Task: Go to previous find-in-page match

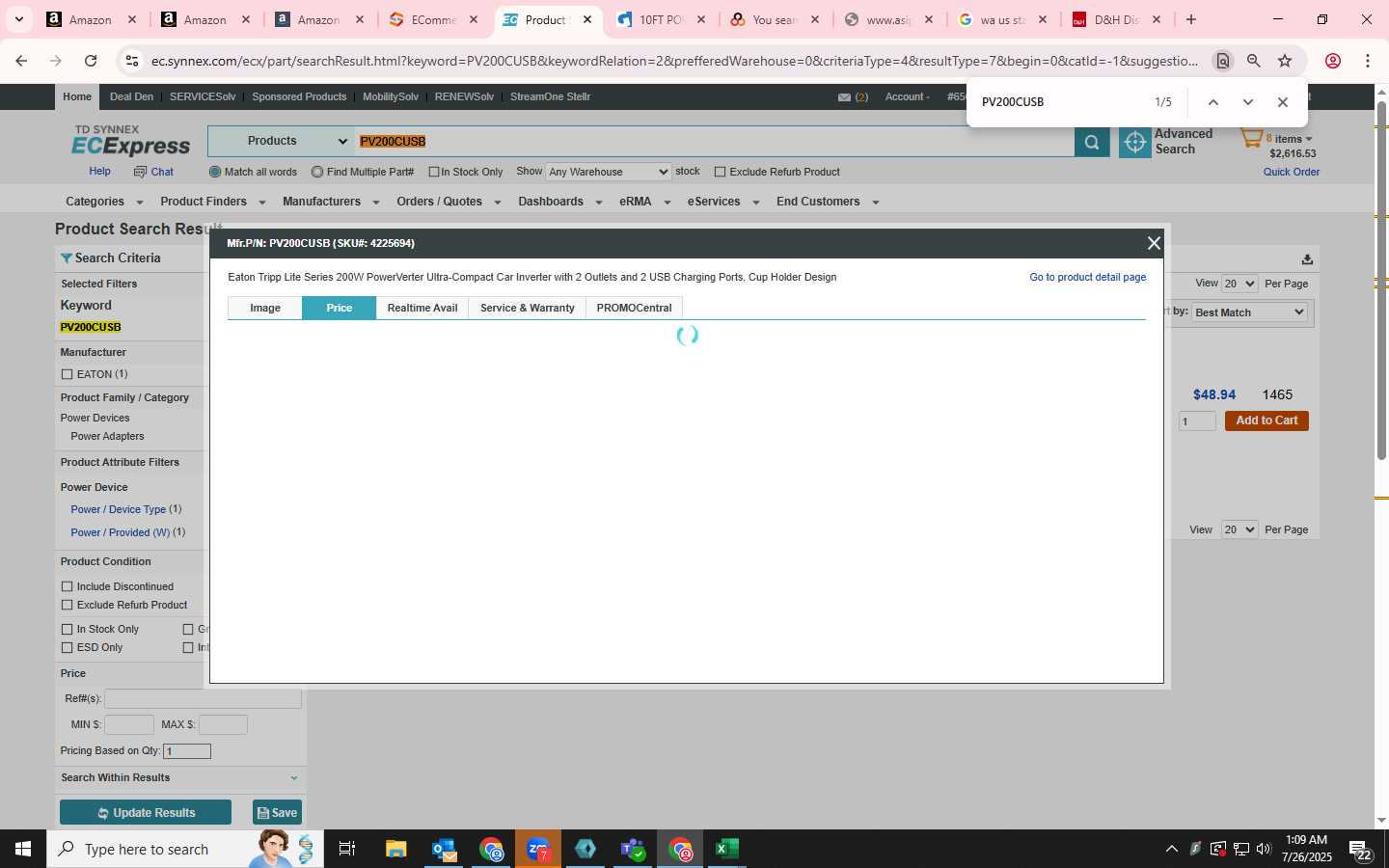Action: tap(1213, 102)
